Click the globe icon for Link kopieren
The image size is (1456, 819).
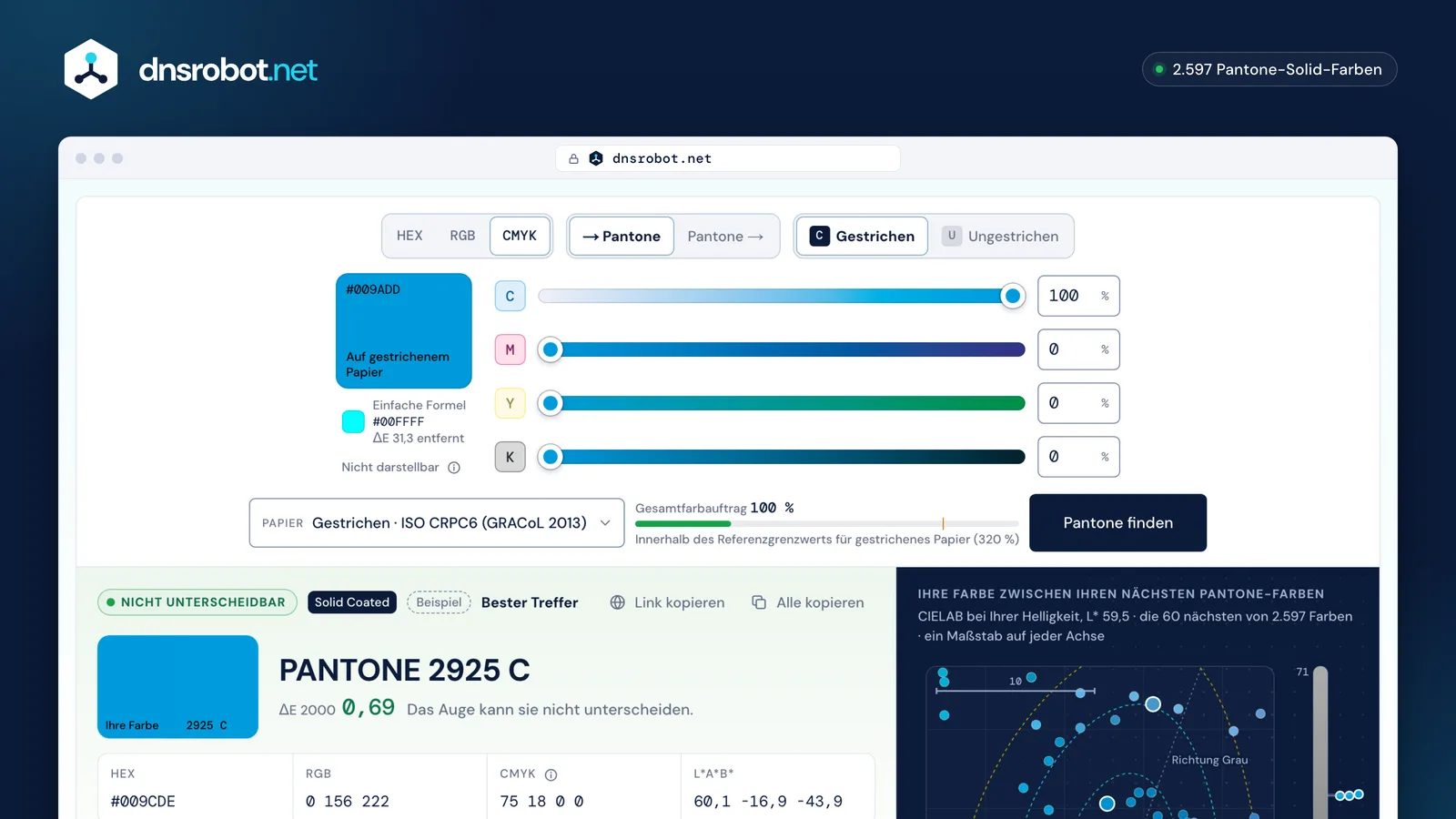pyautogui.click(x=617, y=602)
